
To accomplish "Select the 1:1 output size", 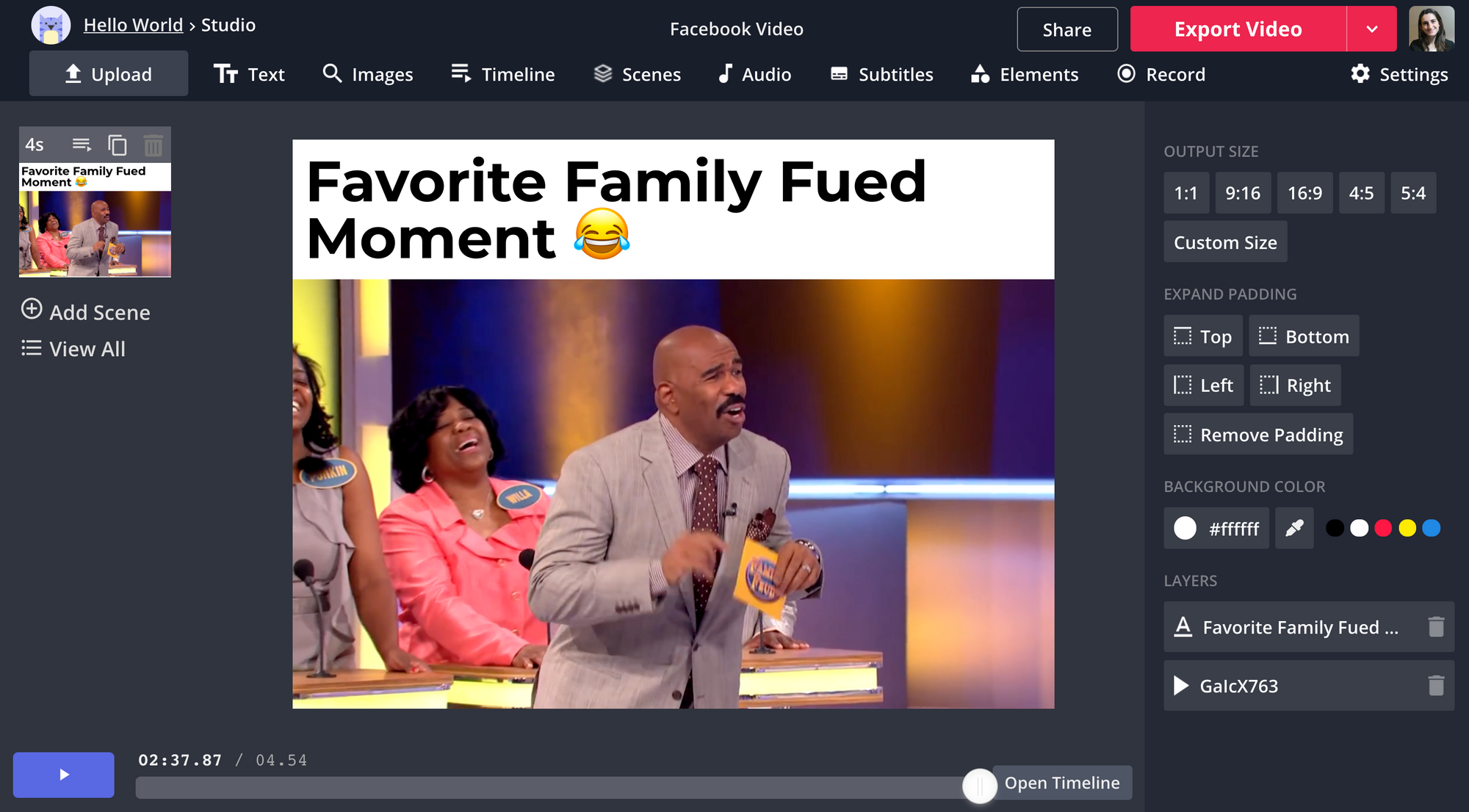I will point(1186,193).
